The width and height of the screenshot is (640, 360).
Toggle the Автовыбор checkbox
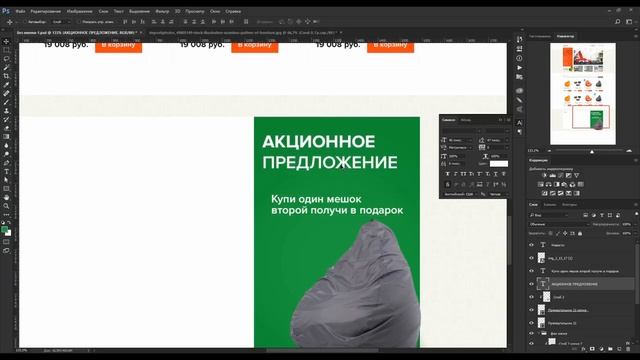24,22
